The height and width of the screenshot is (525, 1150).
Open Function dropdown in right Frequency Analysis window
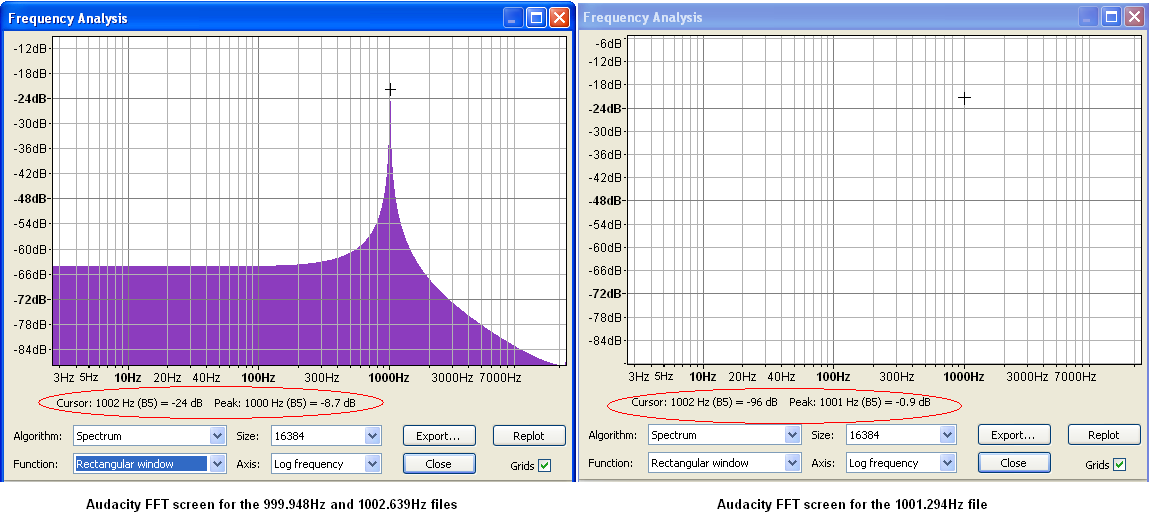tap(725, 463)
